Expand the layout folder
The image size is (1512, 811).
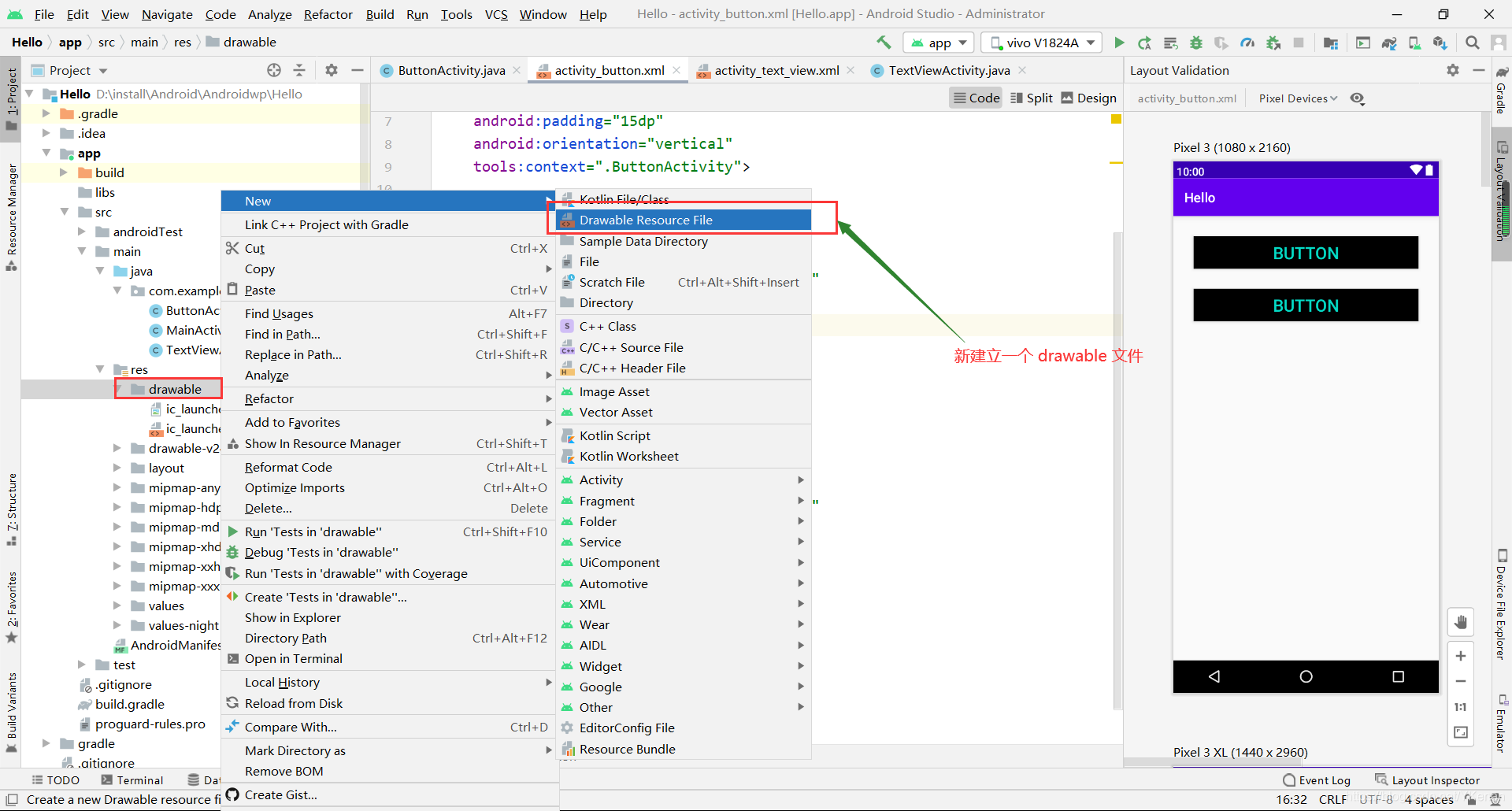coord(117,468)
